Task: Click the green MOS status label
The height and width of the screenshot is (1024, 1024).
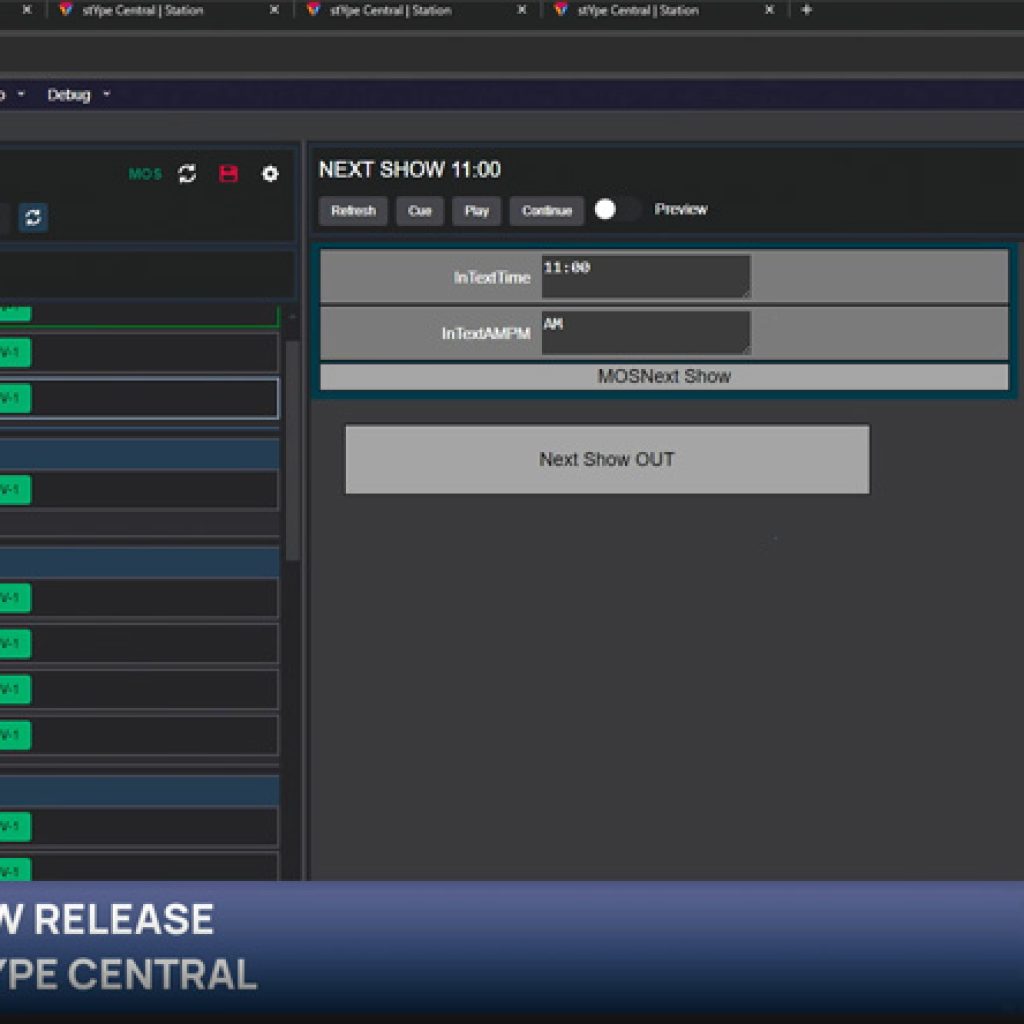Action: [x=145, y=174]
